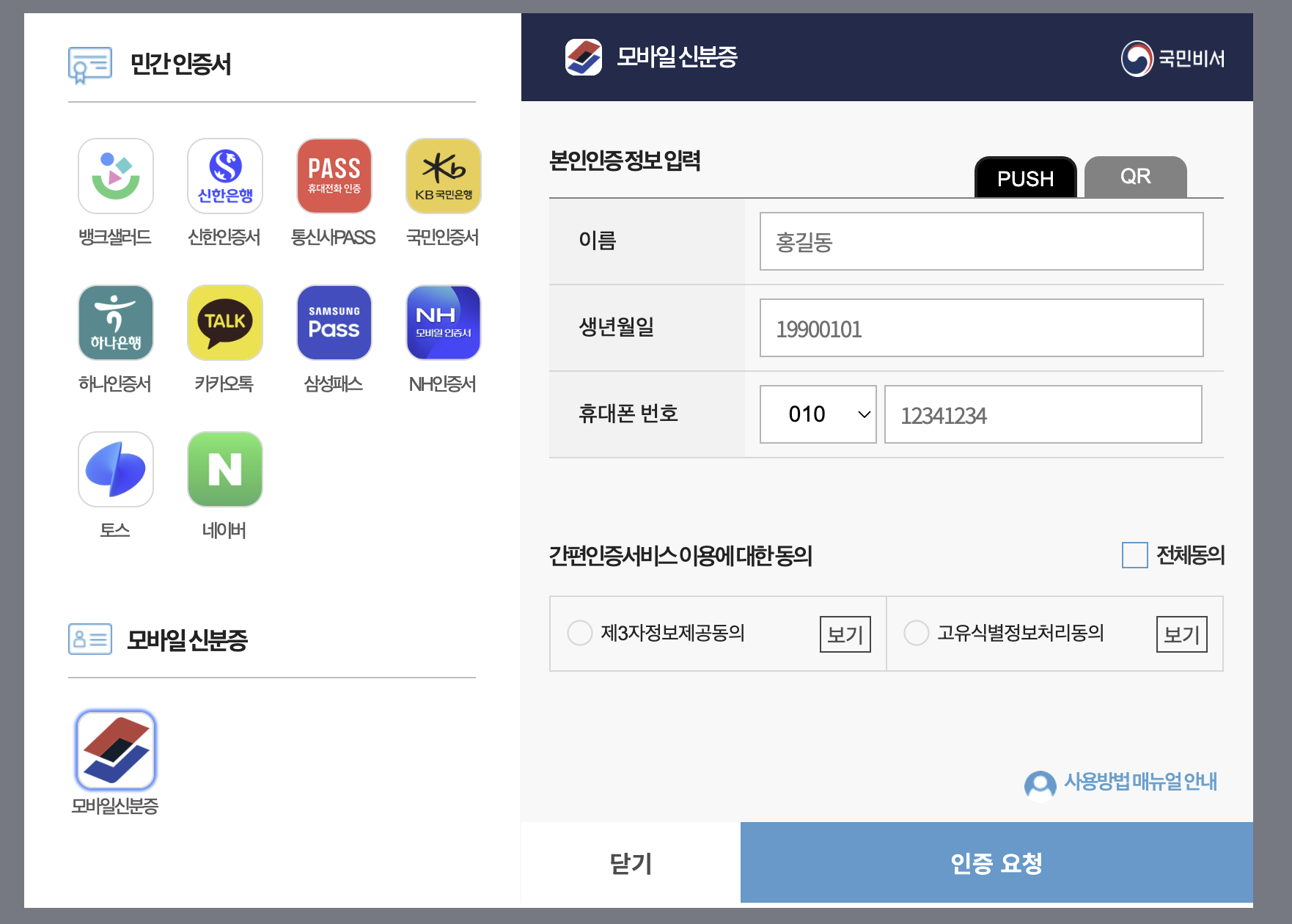The width and height of the screenshot is (1292, 924).
Task: Switch to the QR authentication tab
Action: [x=1135, y=176]
